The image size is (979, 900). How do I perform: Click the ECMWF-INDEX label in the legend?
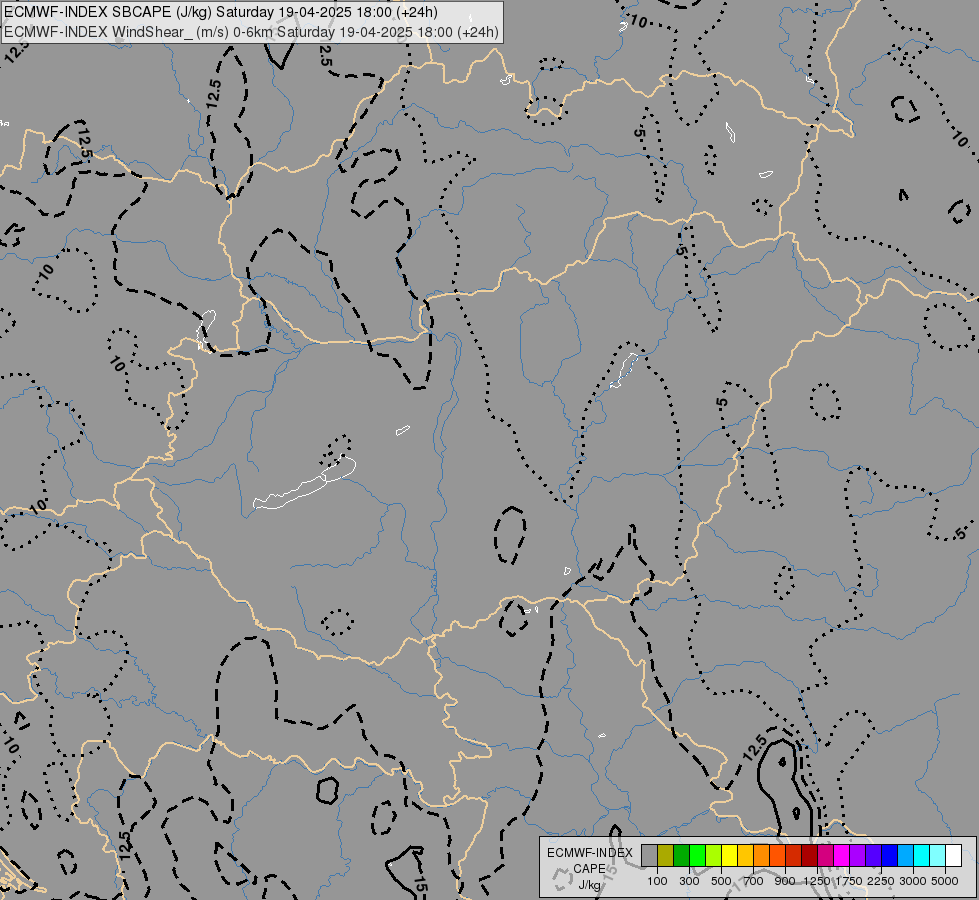590,853
